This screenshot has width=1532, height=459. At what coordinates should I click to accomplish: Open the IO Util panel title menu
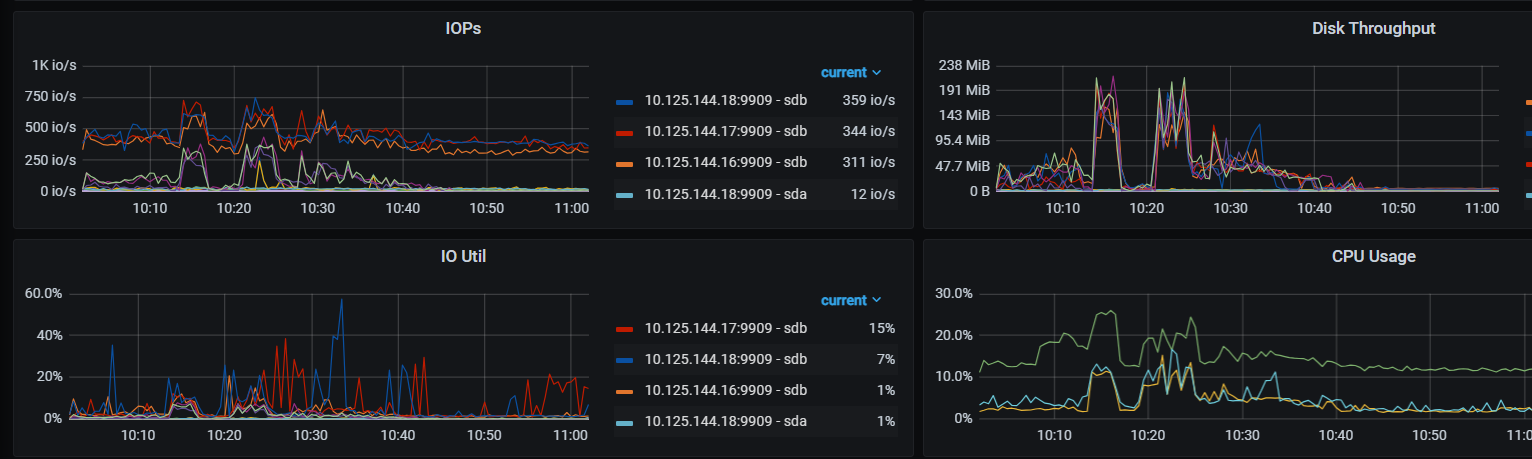[x=463, y=257]
